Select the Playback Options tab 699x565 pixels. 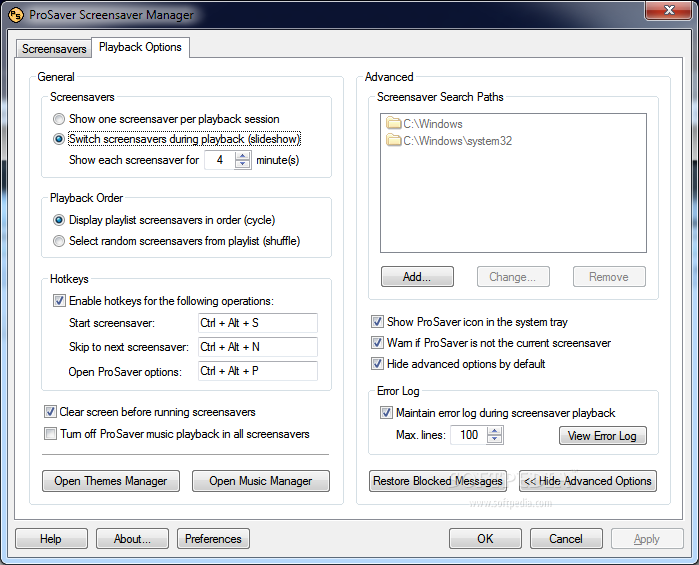point(140,47)
